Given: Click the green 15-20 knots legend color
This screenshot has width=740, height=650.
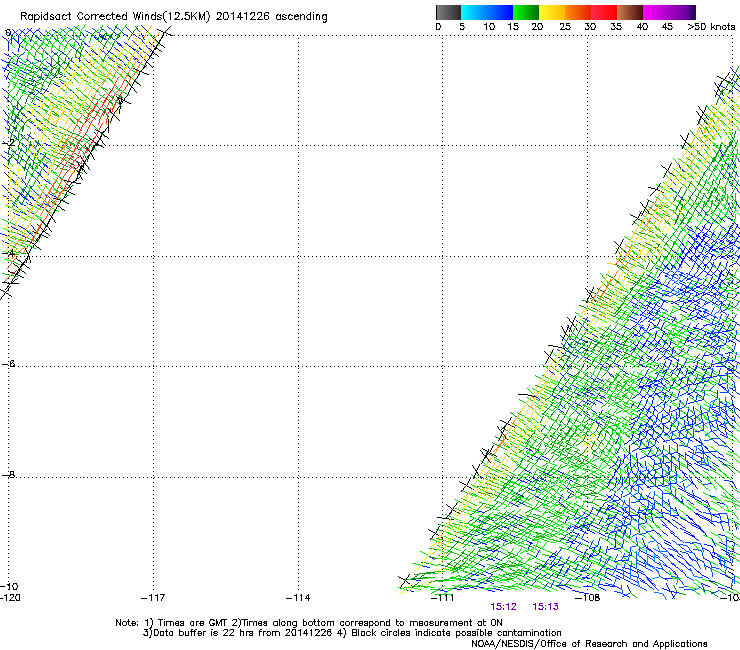Looking at the screenshot, I should click(x=526, y=12).
